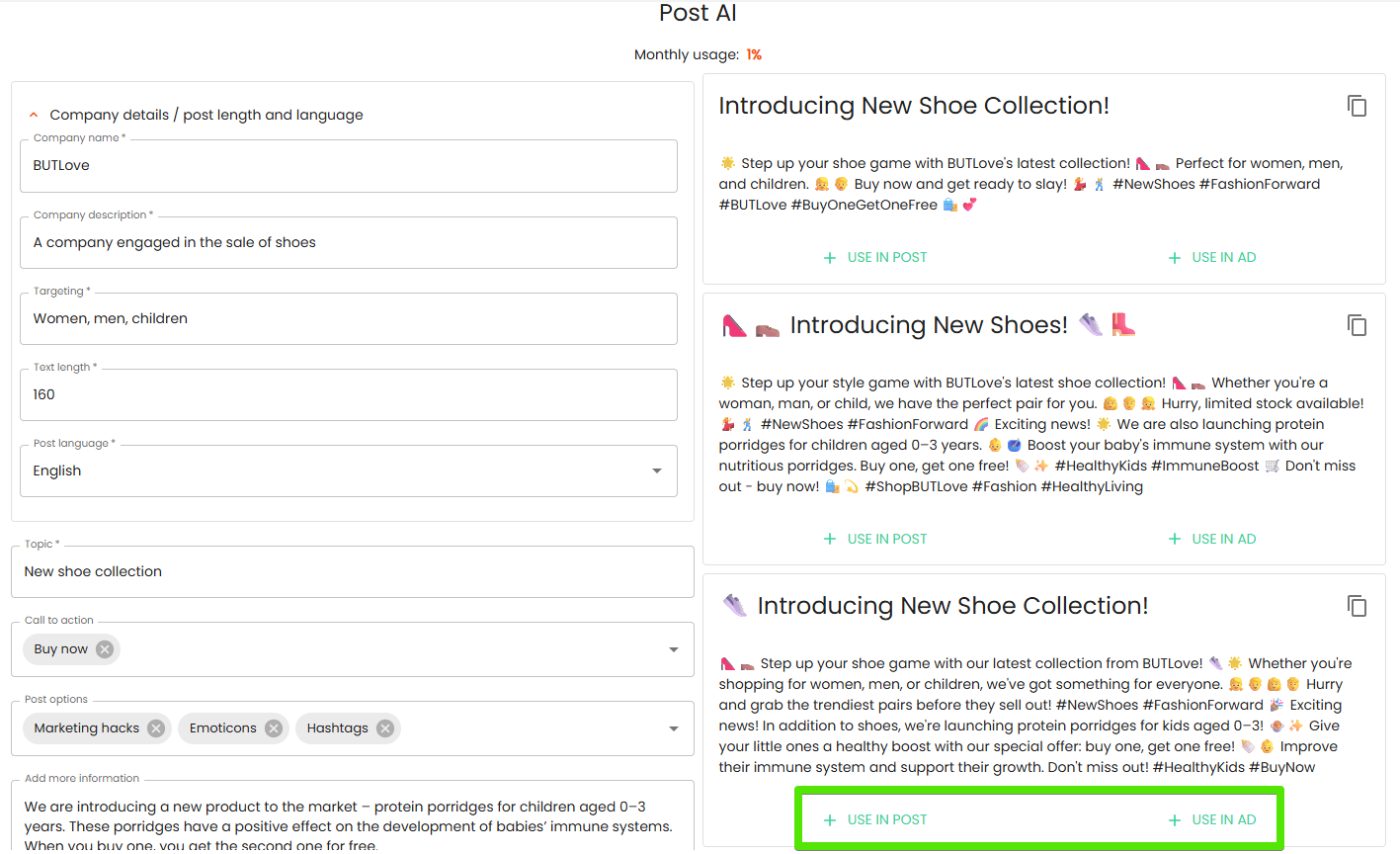The width and height of the screenshot is (1400, 854).
Task: Click the Topic input field
Action: tap(352, 571)
